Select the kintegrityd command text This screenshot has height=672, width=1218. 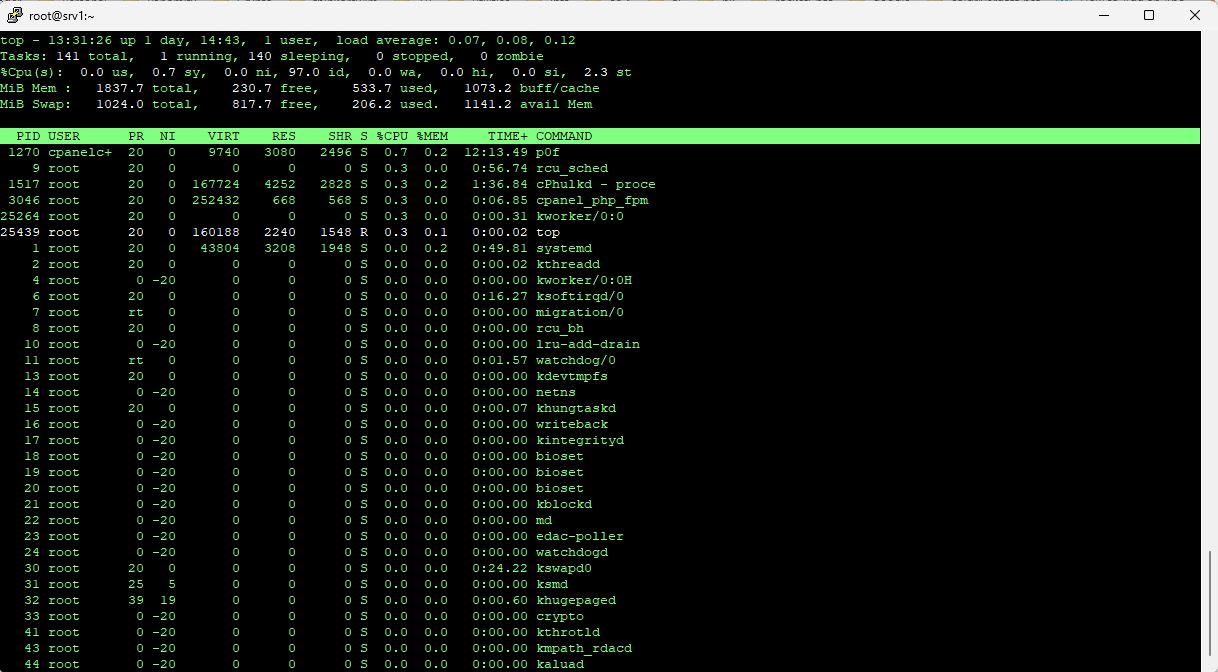580,440
